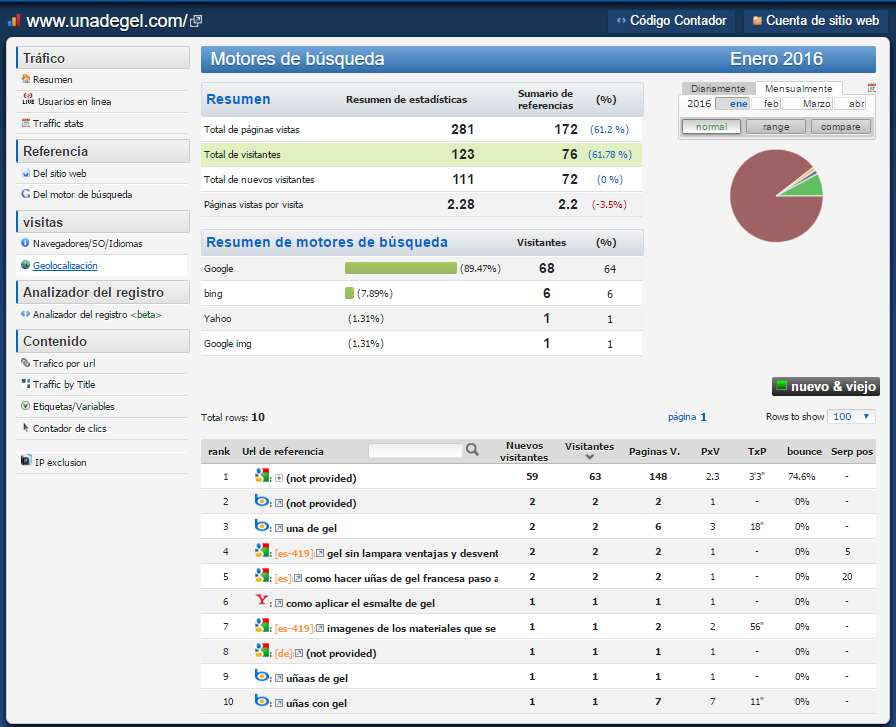Click the Google icon in rank 1 row
This screenshot has height=727, width=896.
[262, 475]
